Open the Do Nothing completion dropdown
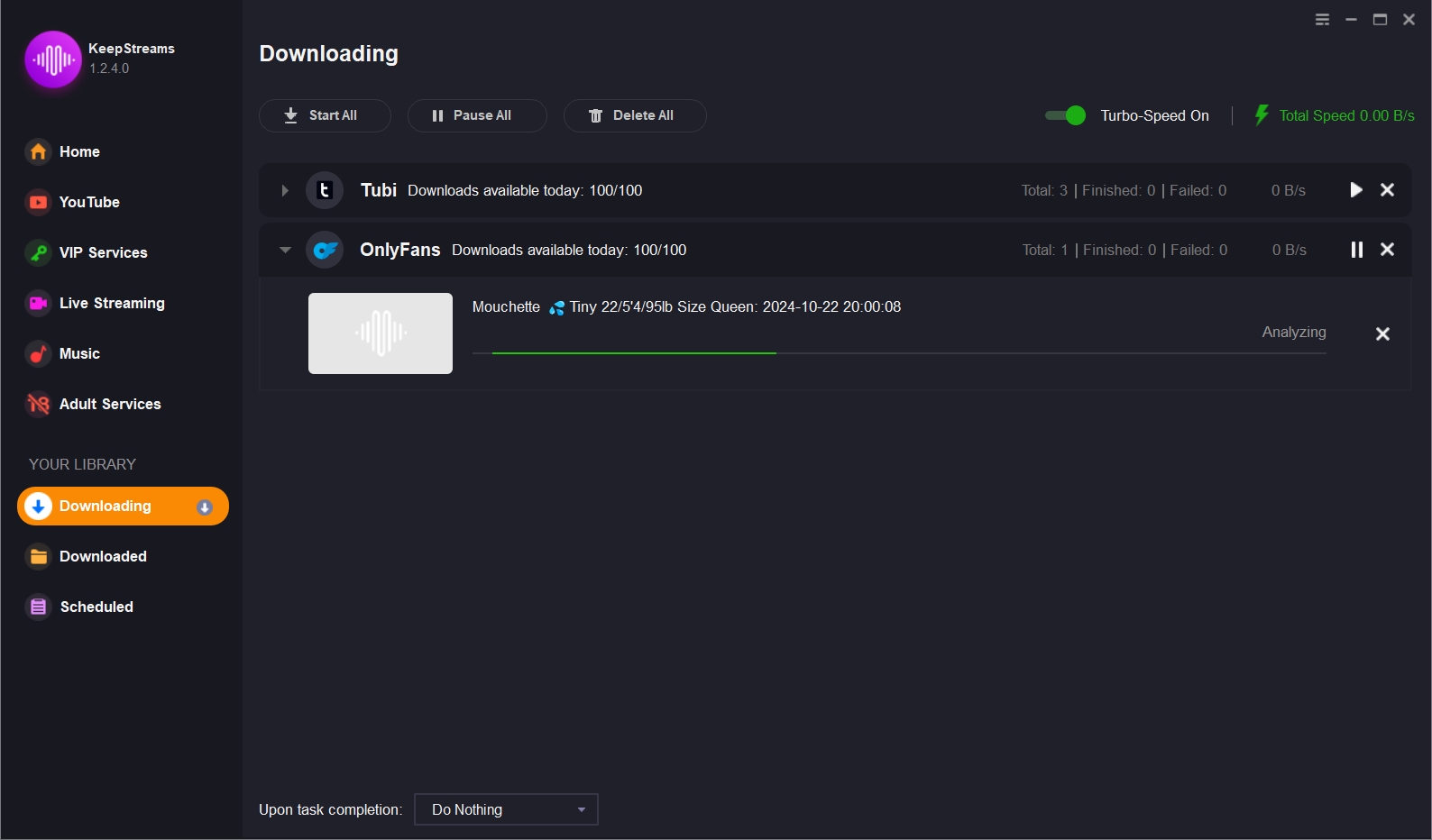Screen dimensions: 1432x840 pos(506,809)
